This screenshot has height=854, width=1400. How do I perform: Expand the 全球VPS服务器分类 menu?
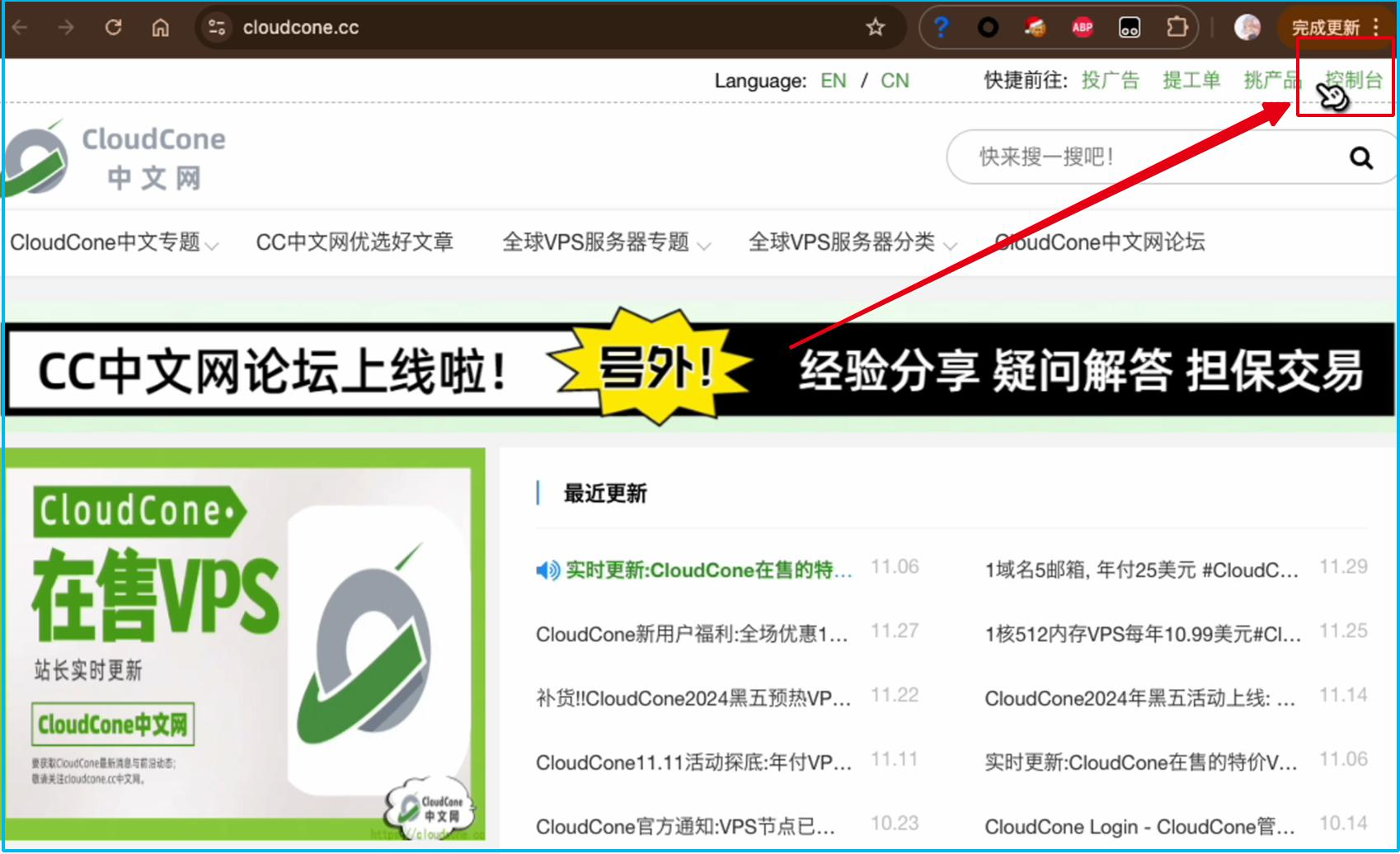click(x=853, y=242)
